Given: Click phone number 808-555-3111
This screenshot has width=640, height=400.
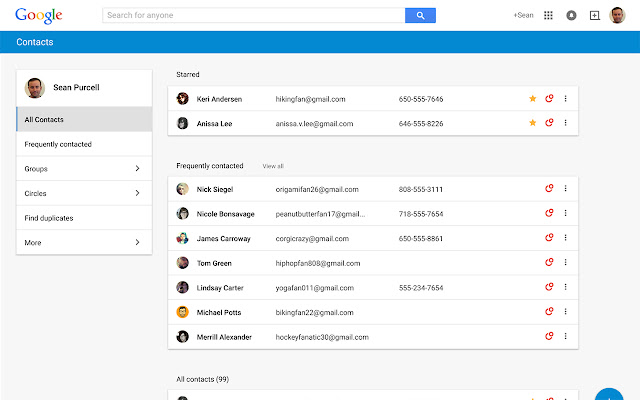Looking at the screenshot, I should (x=421, y=189).
